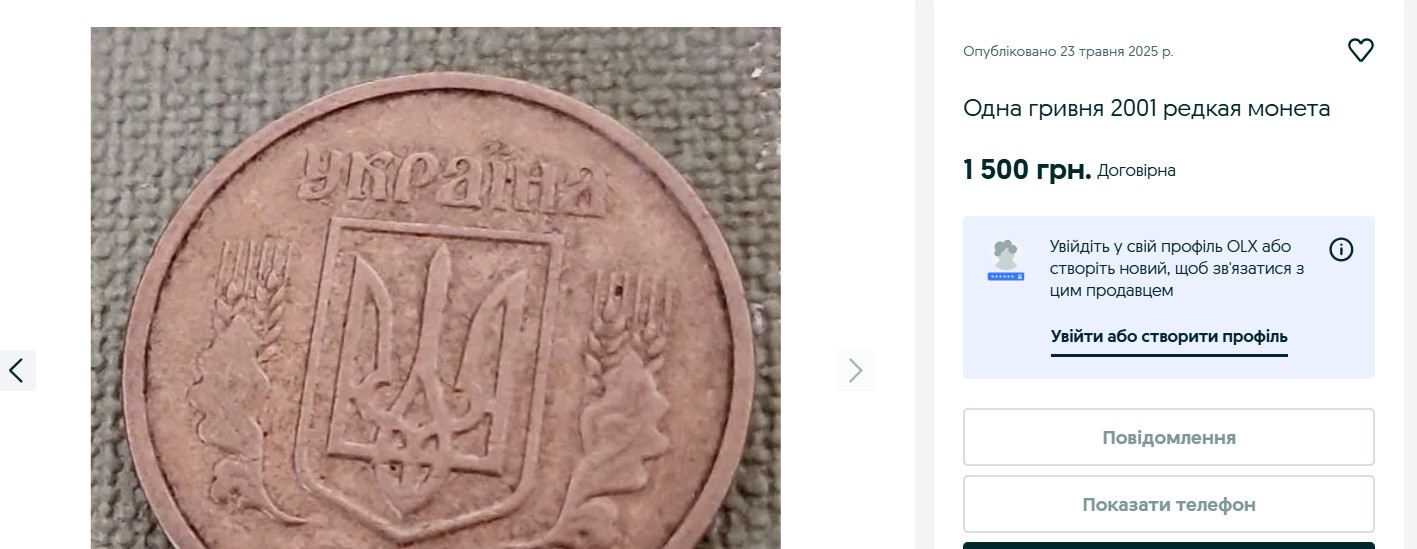Screen dimensions: 1417x549
Task: Click the Опубліковано 23 травня 2025 date
Action: (1068, 51)
